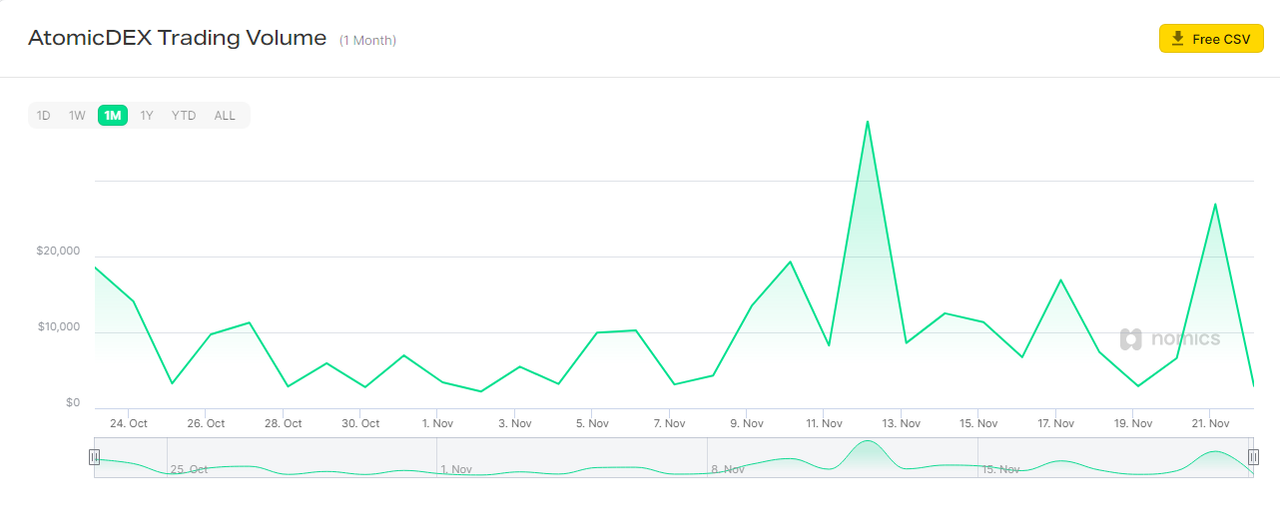This screenshot has width=1280, height=519.
Task: Click the chart peak at 21 Nov
Action: (1215, 204)
